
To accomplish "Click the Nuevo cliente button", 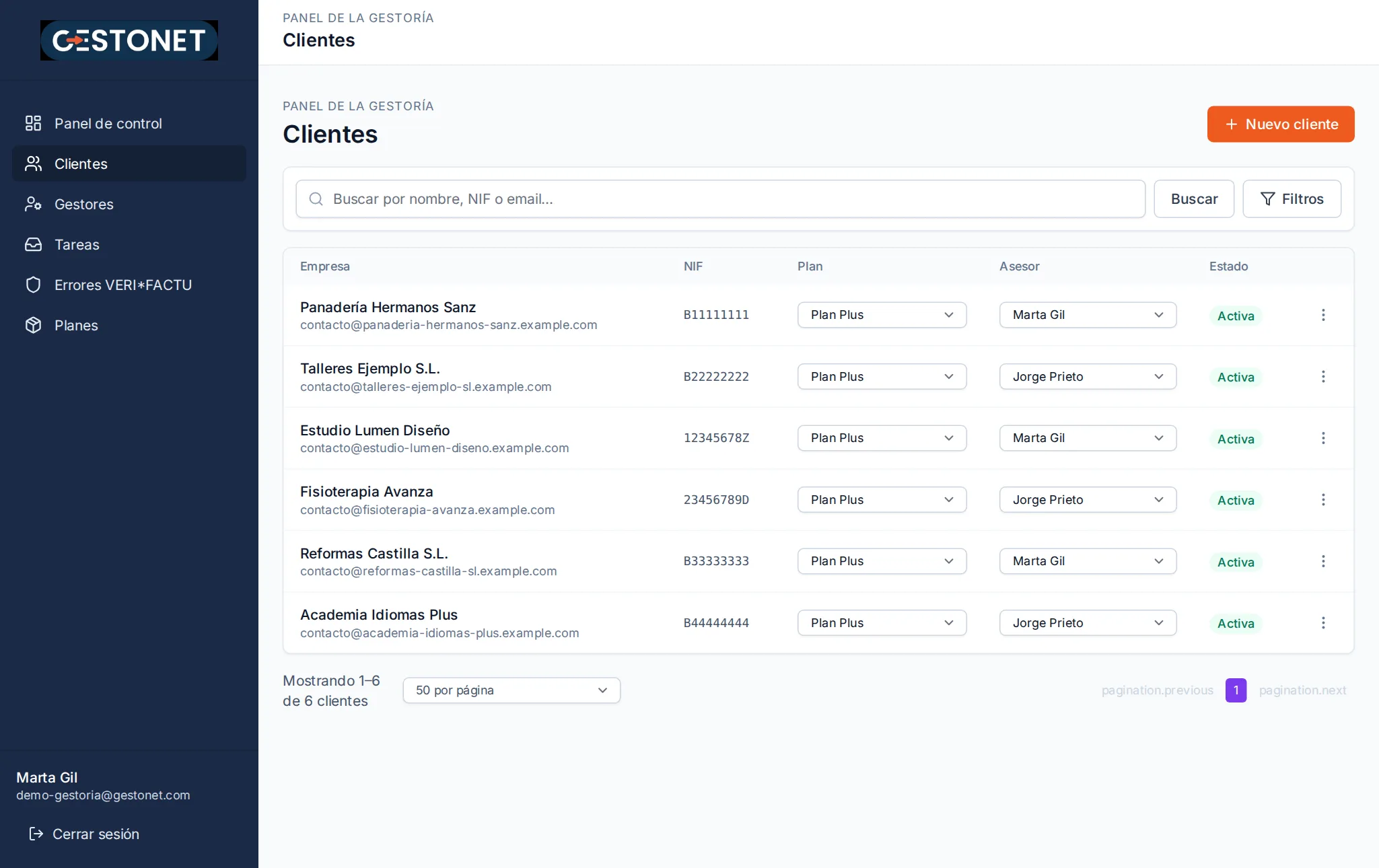I will pos(1281,124).
